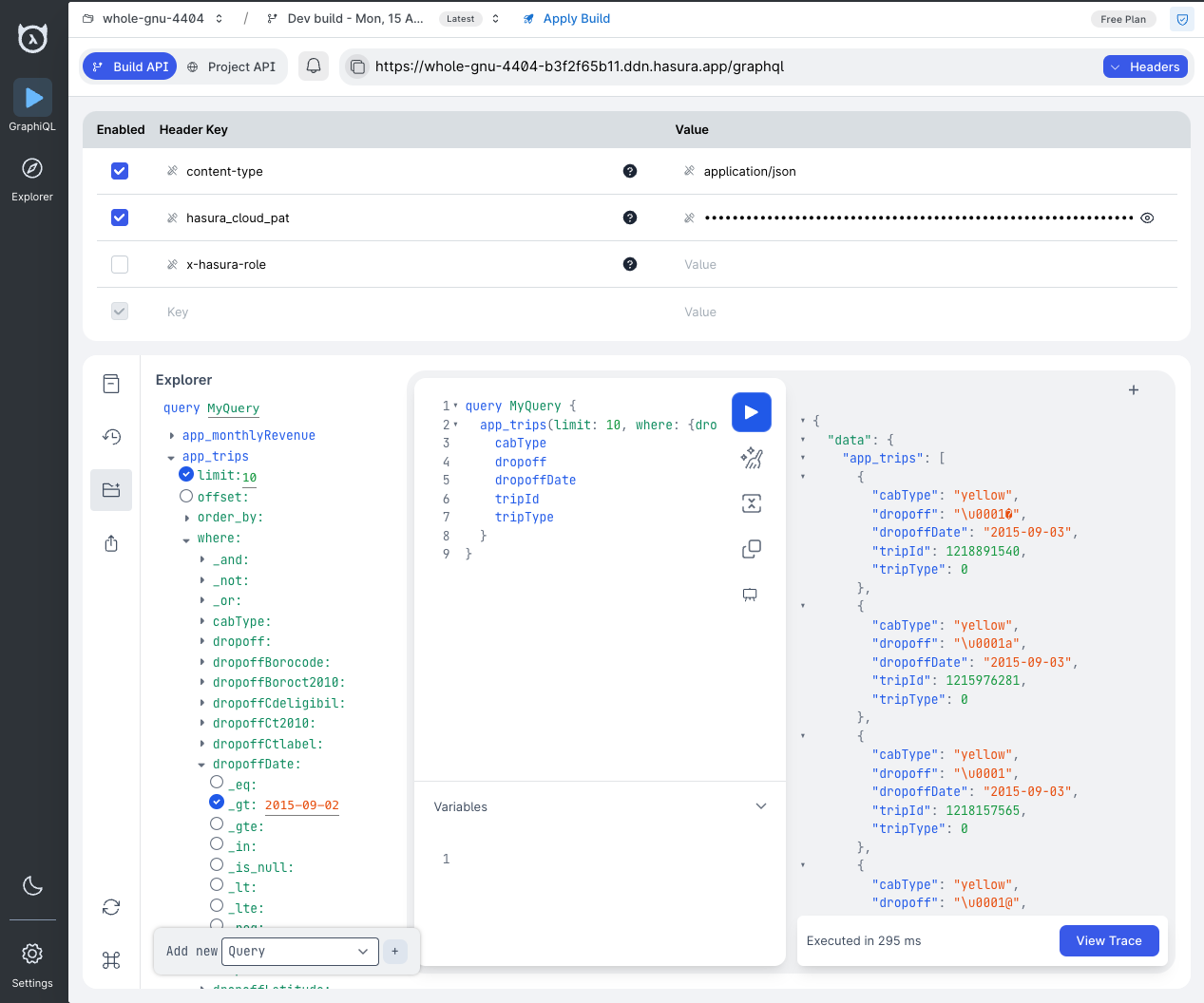Screen dimensions: 1204x1003
Task: Add a new tab with plus icon
Action: (1134, 390)
